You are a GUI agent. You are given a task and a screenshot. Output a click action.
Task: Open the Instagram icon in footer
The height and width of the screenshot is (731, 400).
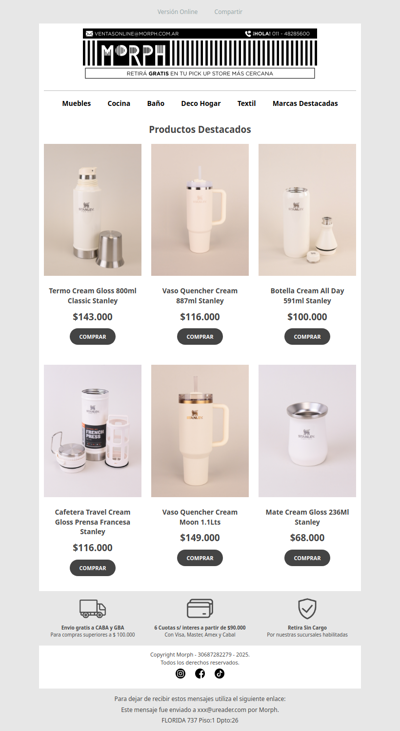(x=180, y=673)
